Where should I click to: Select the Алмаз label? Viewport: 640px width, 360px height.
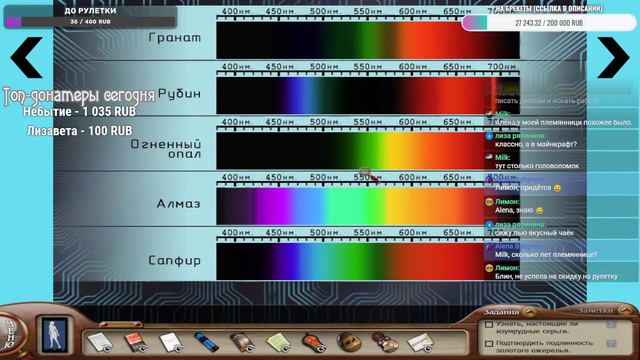[x=178, y=203]
